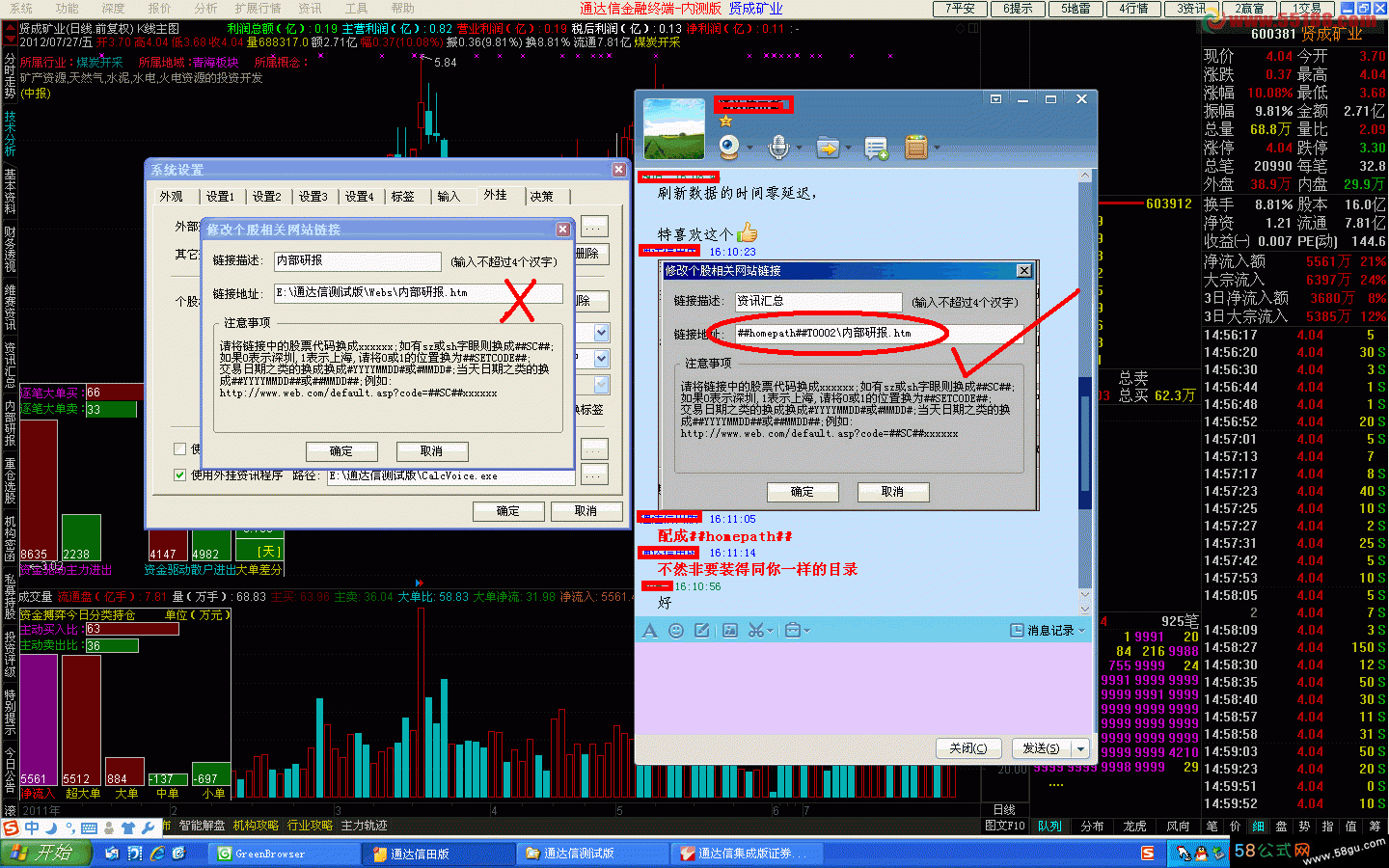This screenshot has width=1389, height=868.
Task: Open chat window title bar menu arrow
Action: coord(995,98)
